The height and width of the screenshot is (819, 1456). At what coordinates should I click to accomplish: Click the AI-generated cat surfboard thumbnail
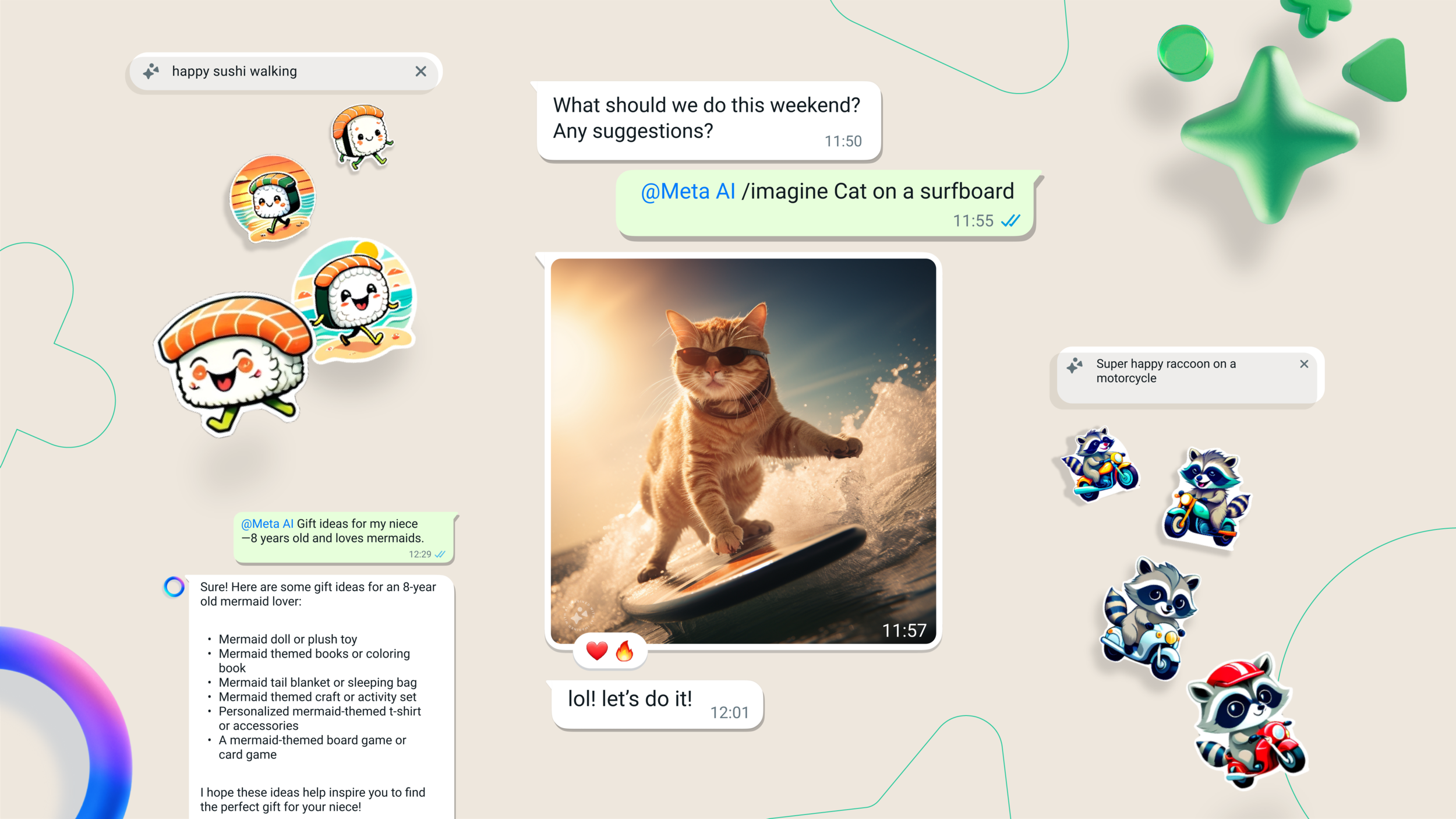click(x=740, y=449)
